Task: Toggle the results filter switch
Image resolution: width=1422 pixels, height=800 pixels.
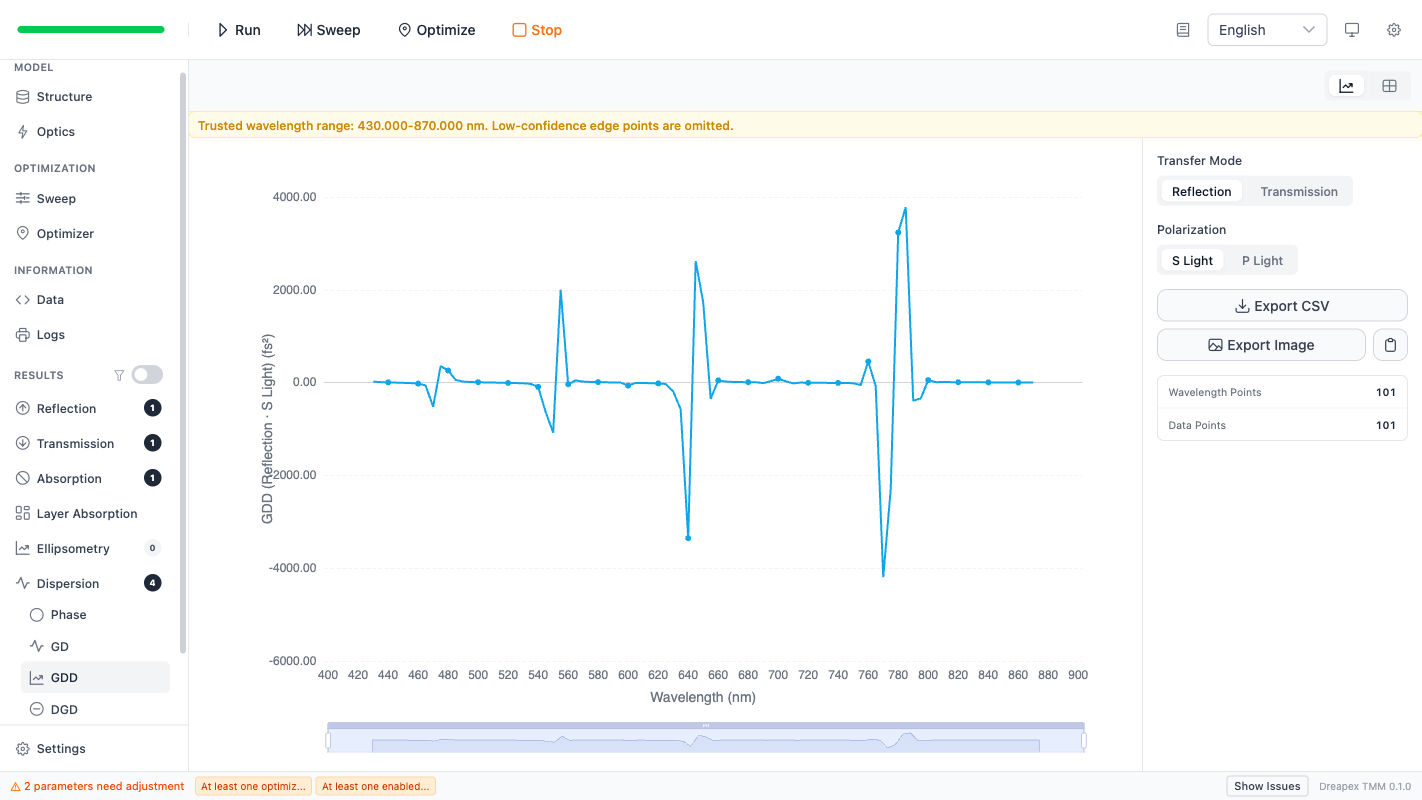Action: [146, 374]
